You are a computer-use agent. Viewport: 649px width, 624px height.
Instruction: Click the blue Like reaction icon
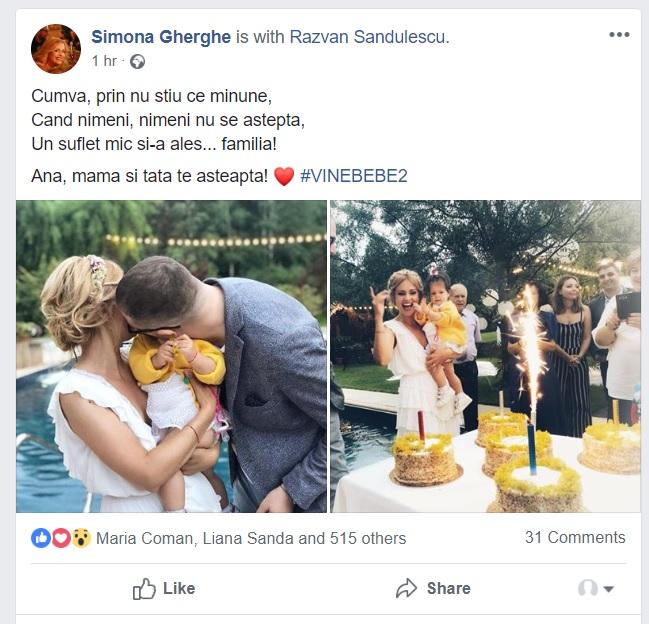coord(41,538)
